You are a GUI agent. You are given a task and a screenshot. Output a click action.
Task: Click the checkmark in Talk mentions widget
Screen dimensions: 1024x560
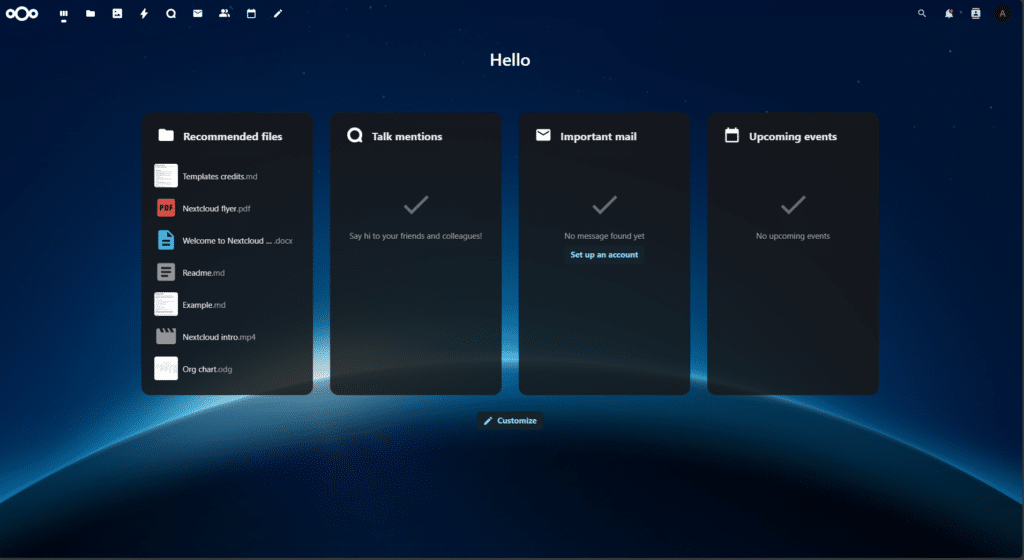pos(415,205)
